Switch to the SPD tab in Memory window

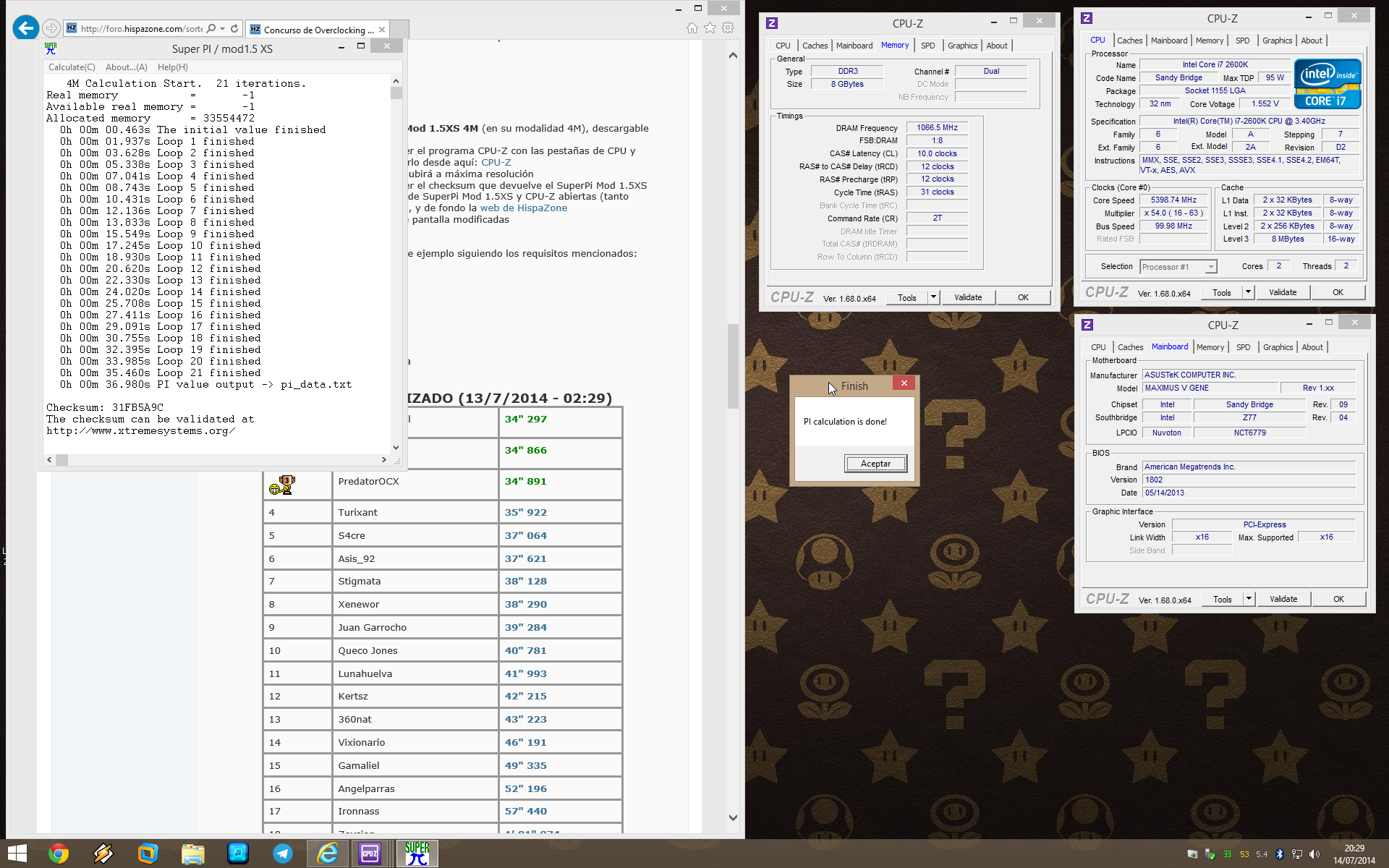point(927,46)
